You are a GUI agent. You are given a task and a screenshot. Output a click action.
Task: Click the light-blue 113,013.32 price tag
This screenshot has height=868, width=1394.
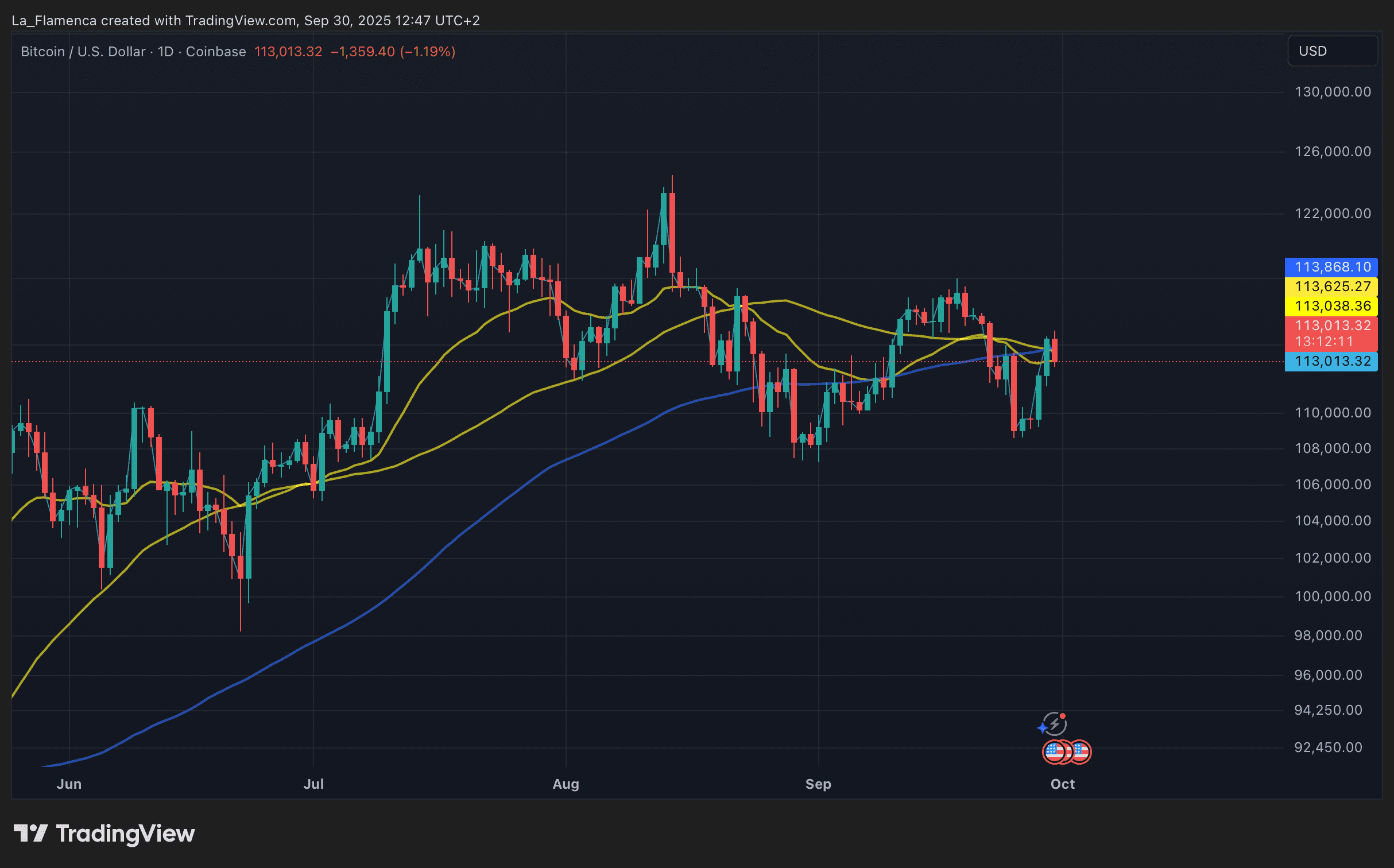pyautogui.click(x=1331, y=361)
